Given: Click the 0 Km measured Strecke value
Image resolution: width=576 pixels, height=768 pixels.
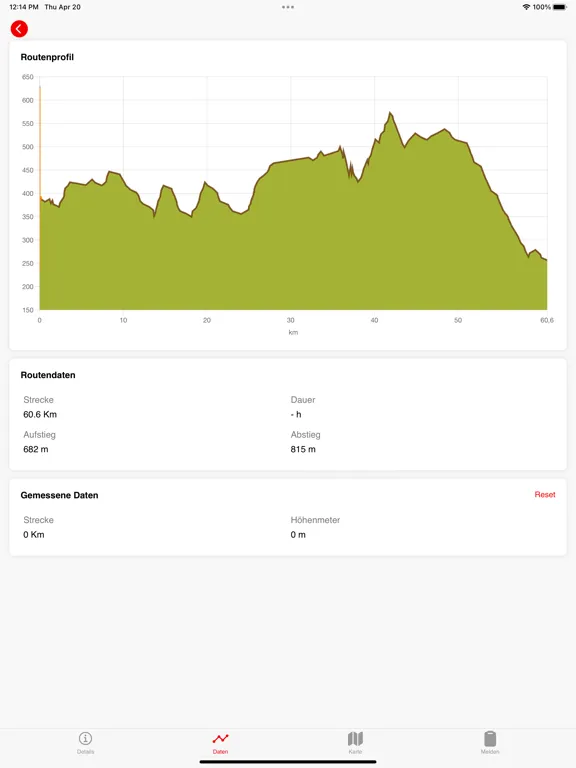Looking at the screenshot, I should (34, 534).
